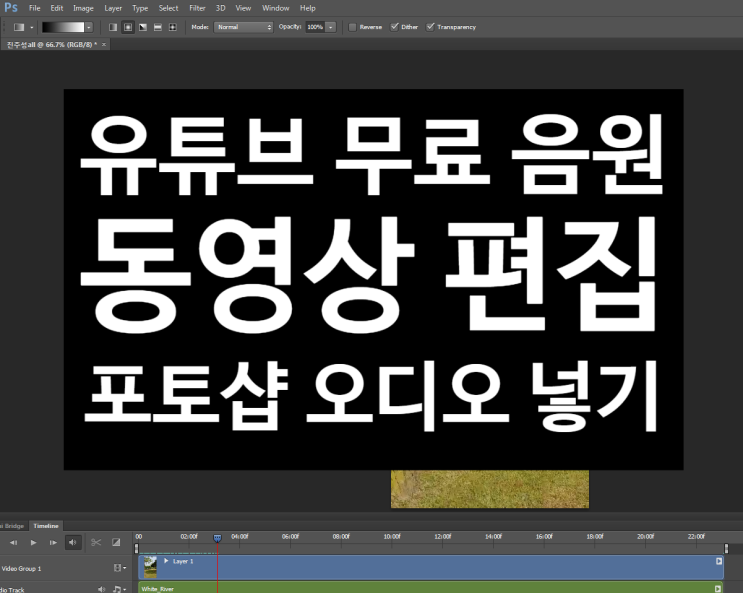Go to previous frame in Timeline
The height and width of the screenshot is (593, 743).
[13, 542]
